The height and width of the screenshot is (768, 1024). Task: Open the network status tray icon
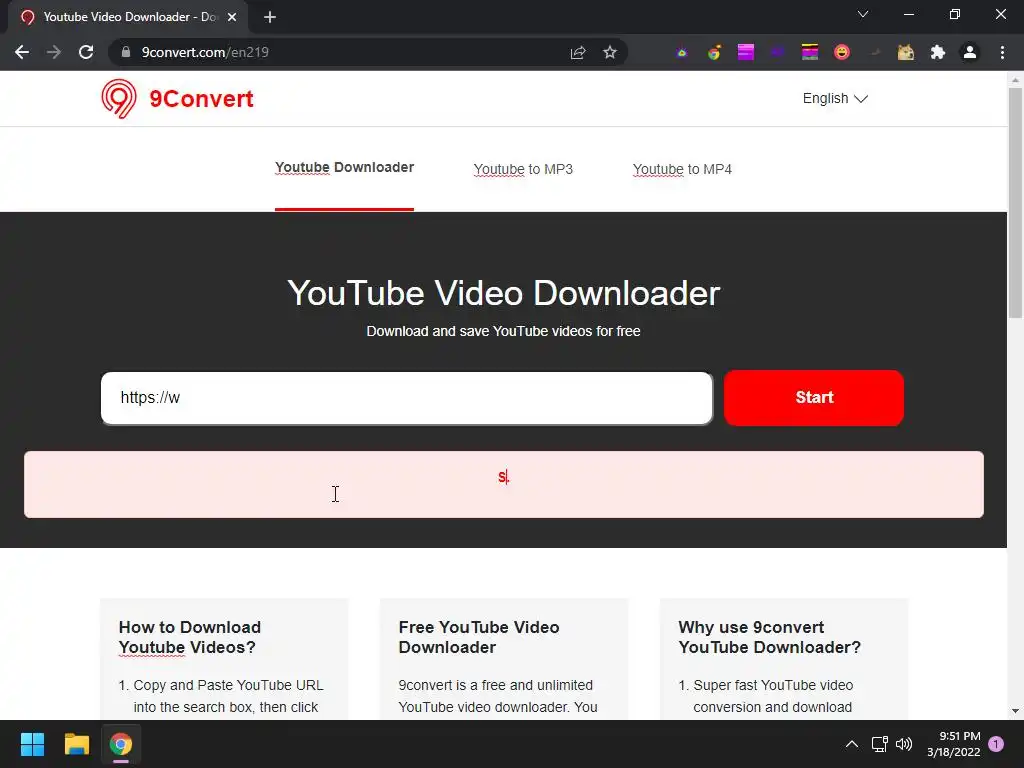[x=880, y=744]
